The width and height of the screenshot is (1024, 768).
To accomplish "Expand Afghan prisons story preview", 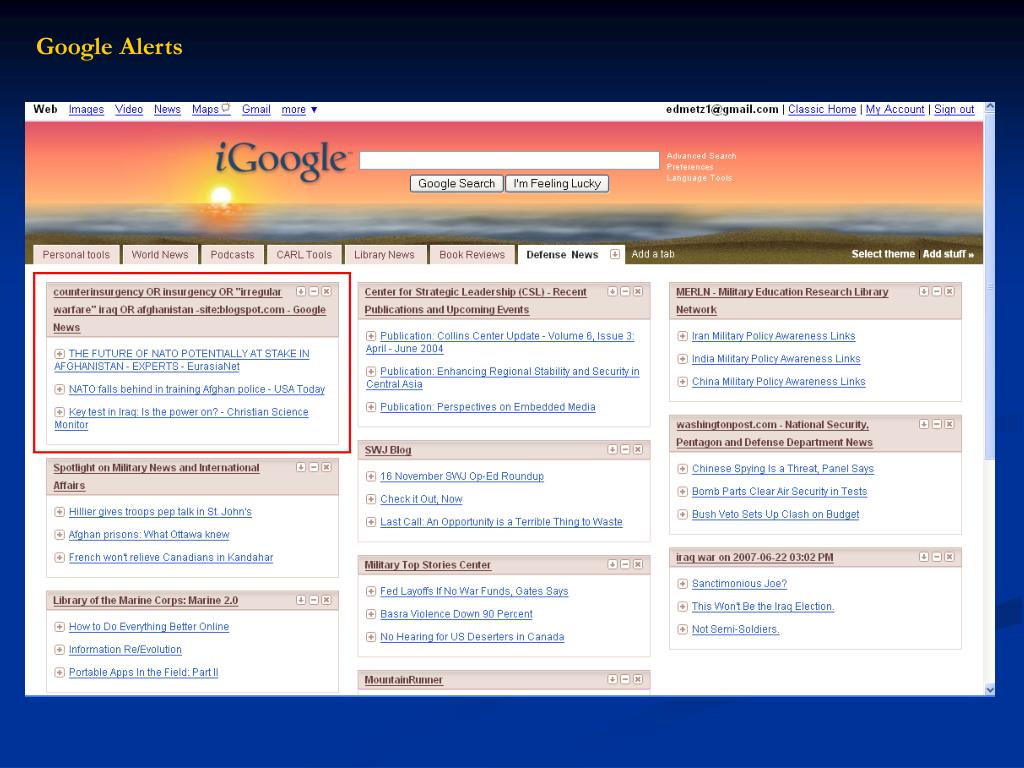I will tap(59, 534).
